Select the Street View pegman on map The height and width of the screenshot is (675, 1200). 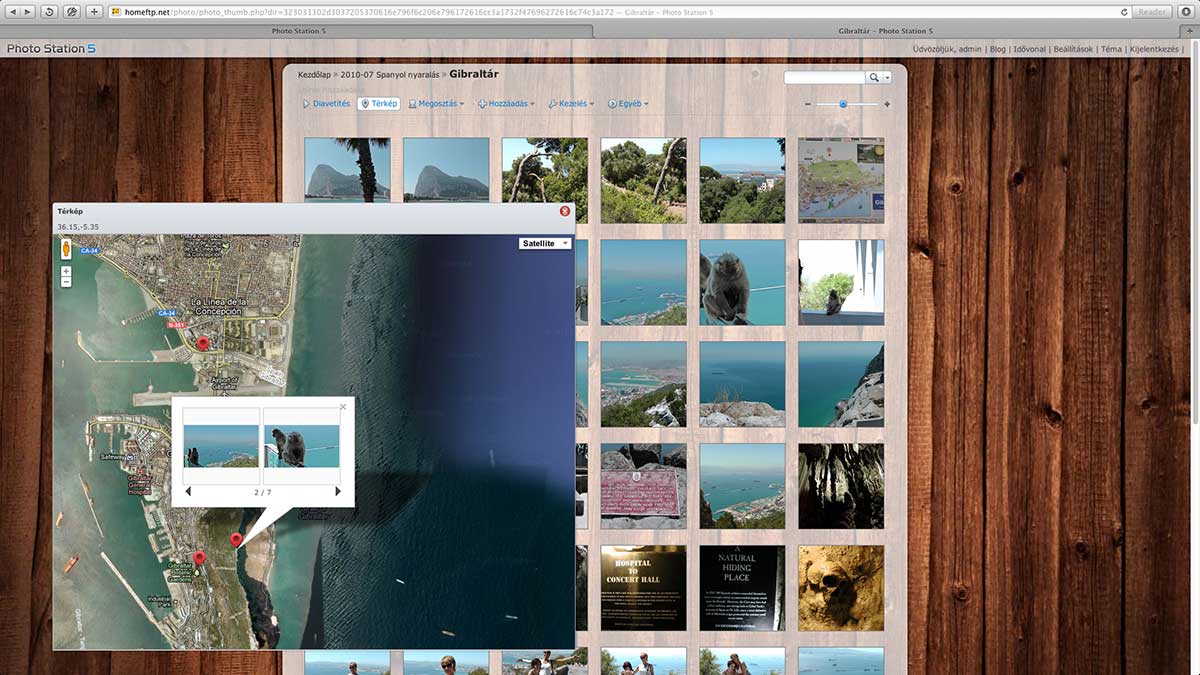(x=66, y=249)
